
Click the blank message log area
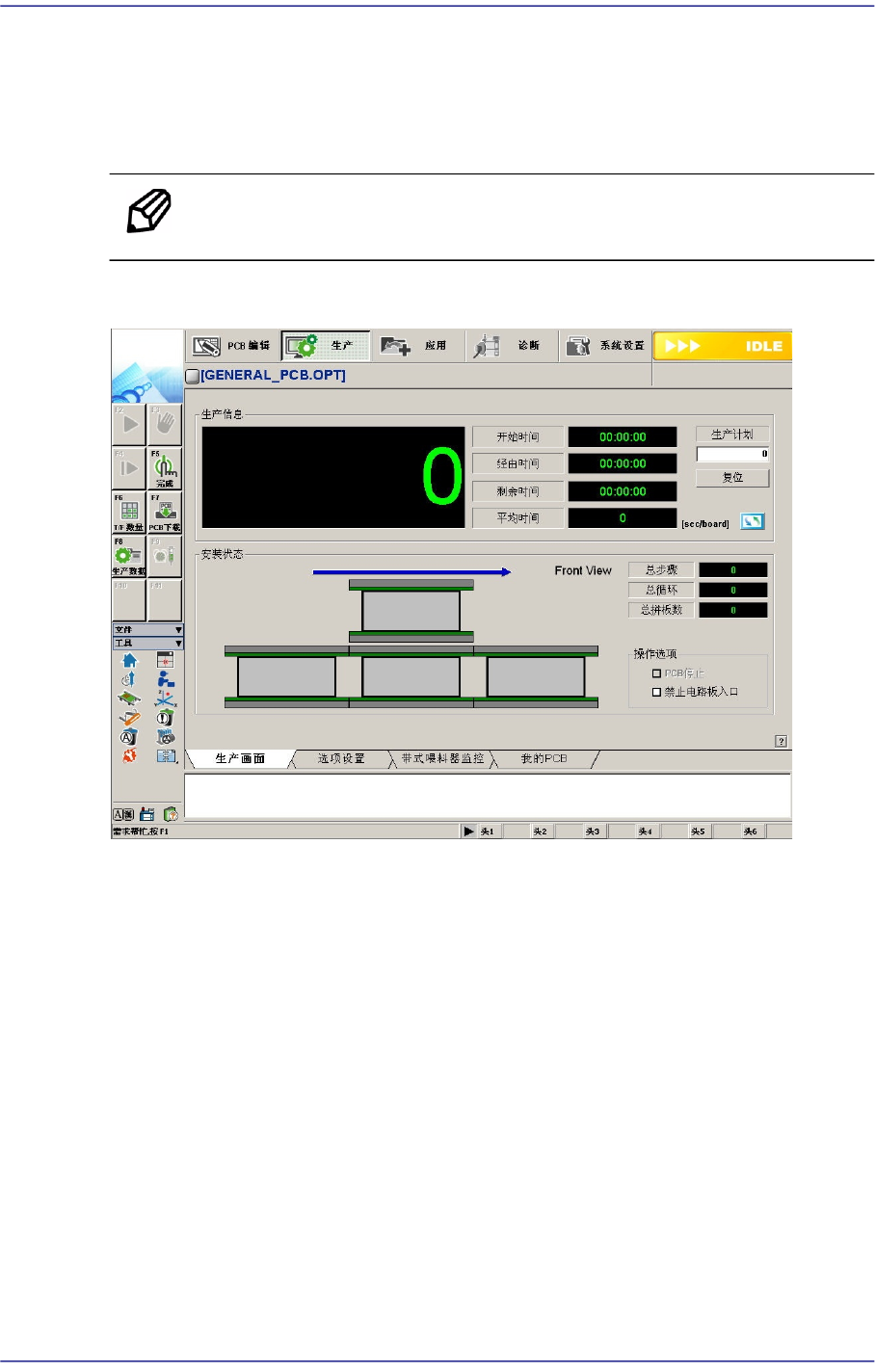click(x=488, y=796)
